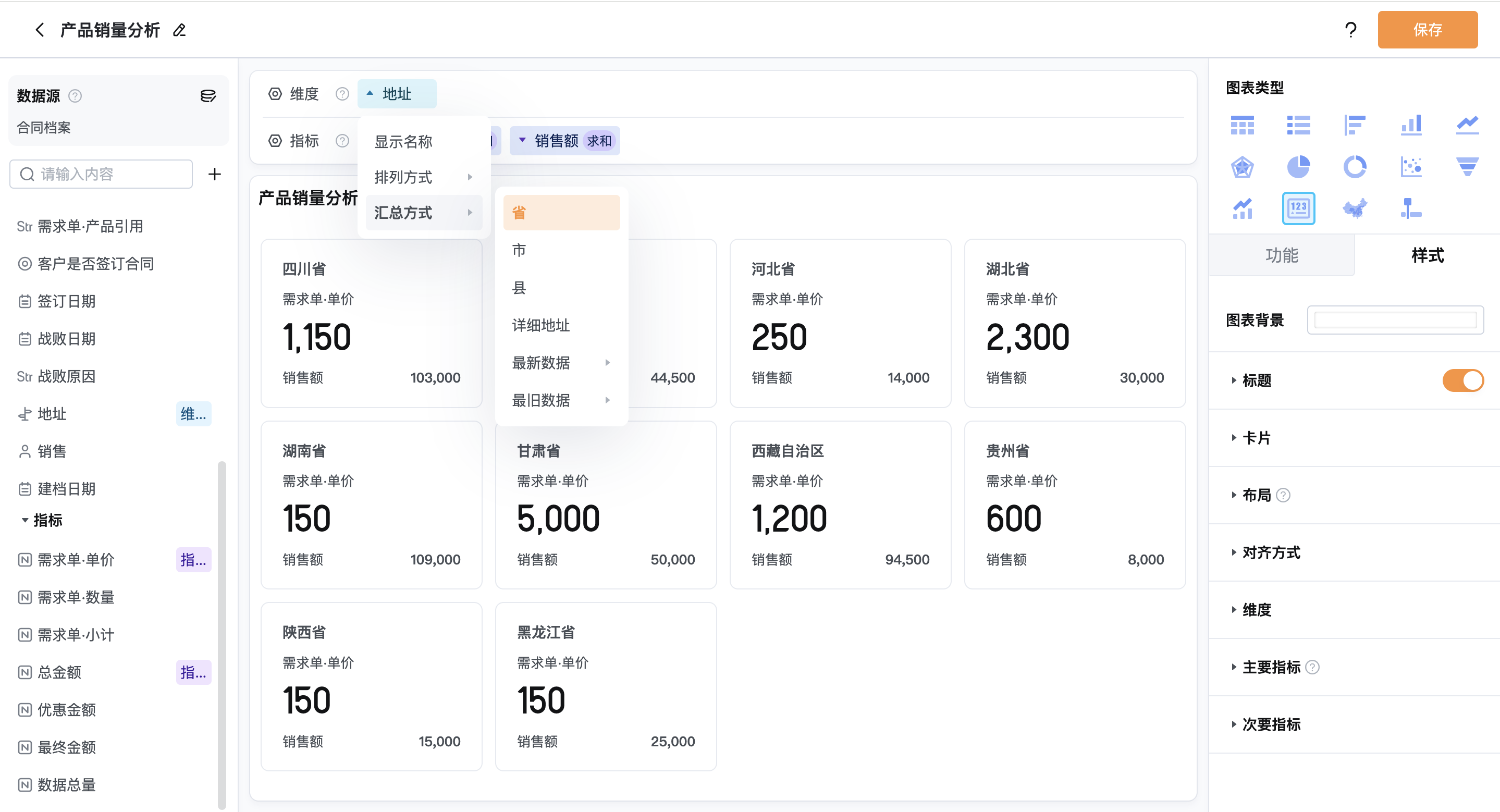Select the donut chart icon
This screenshot has width=1500, height=812.
tap(1355, 167)
